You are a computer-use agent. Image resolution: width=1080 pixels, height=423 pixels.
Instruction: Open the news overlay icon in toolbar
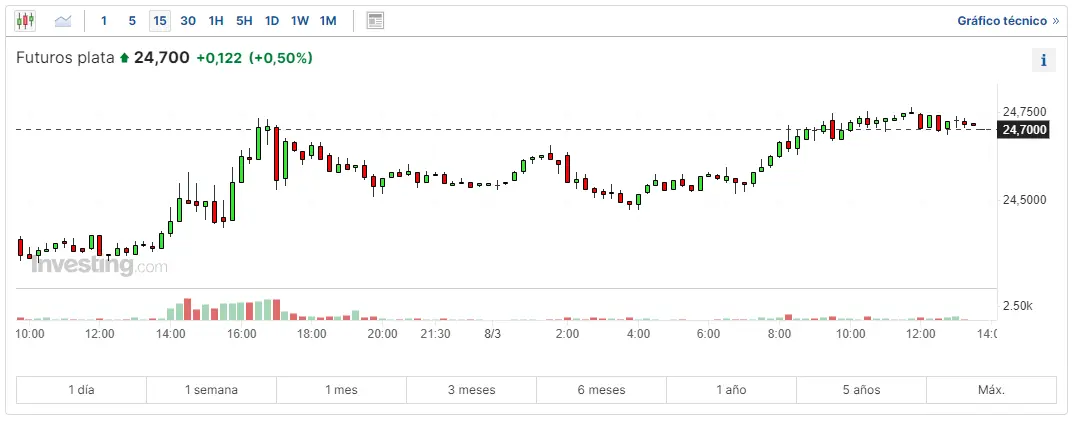[x=375, y=20]
